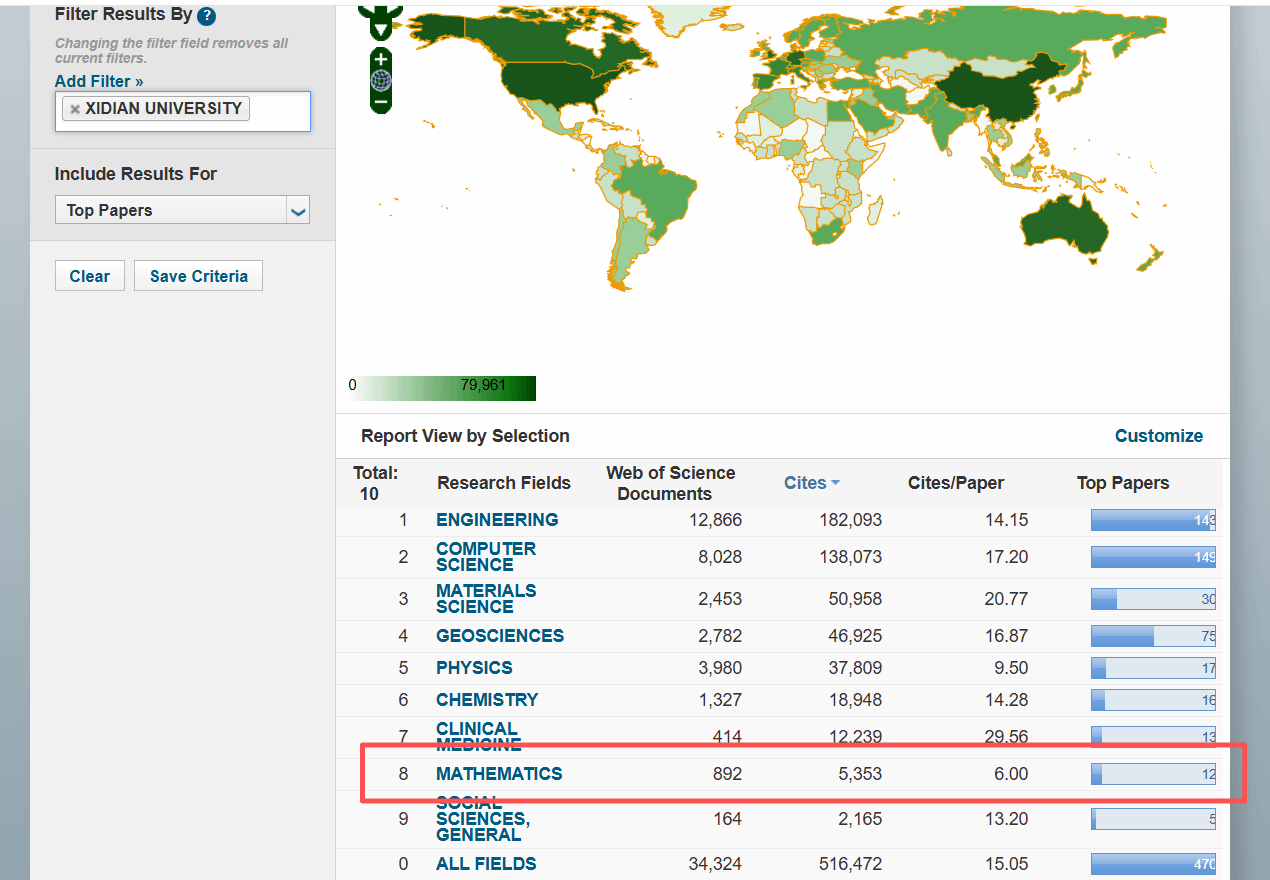This screenshot has width=1270, height=880.
Task: Click Computer Science top papers bar
Action: pos(1152,557)
